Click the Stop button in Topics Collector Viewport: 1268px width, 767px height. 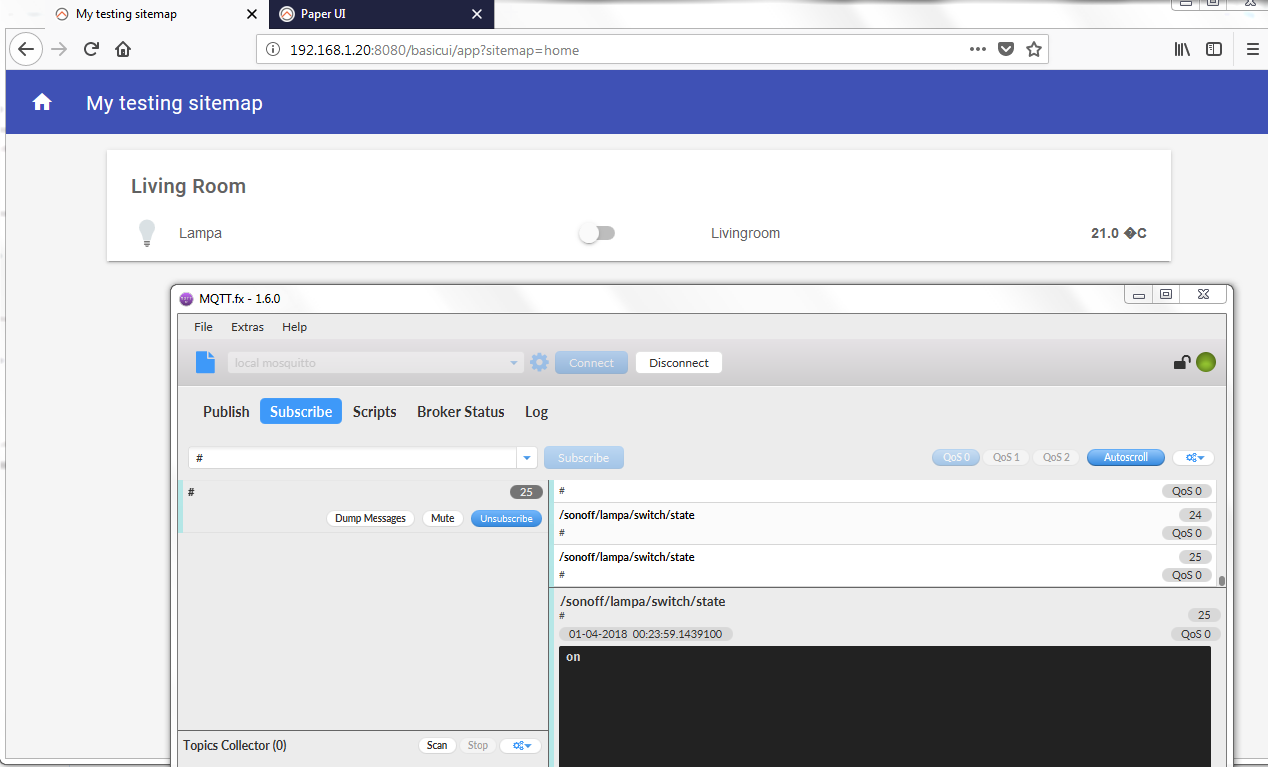pyautogui.click(x=478, y=745)
